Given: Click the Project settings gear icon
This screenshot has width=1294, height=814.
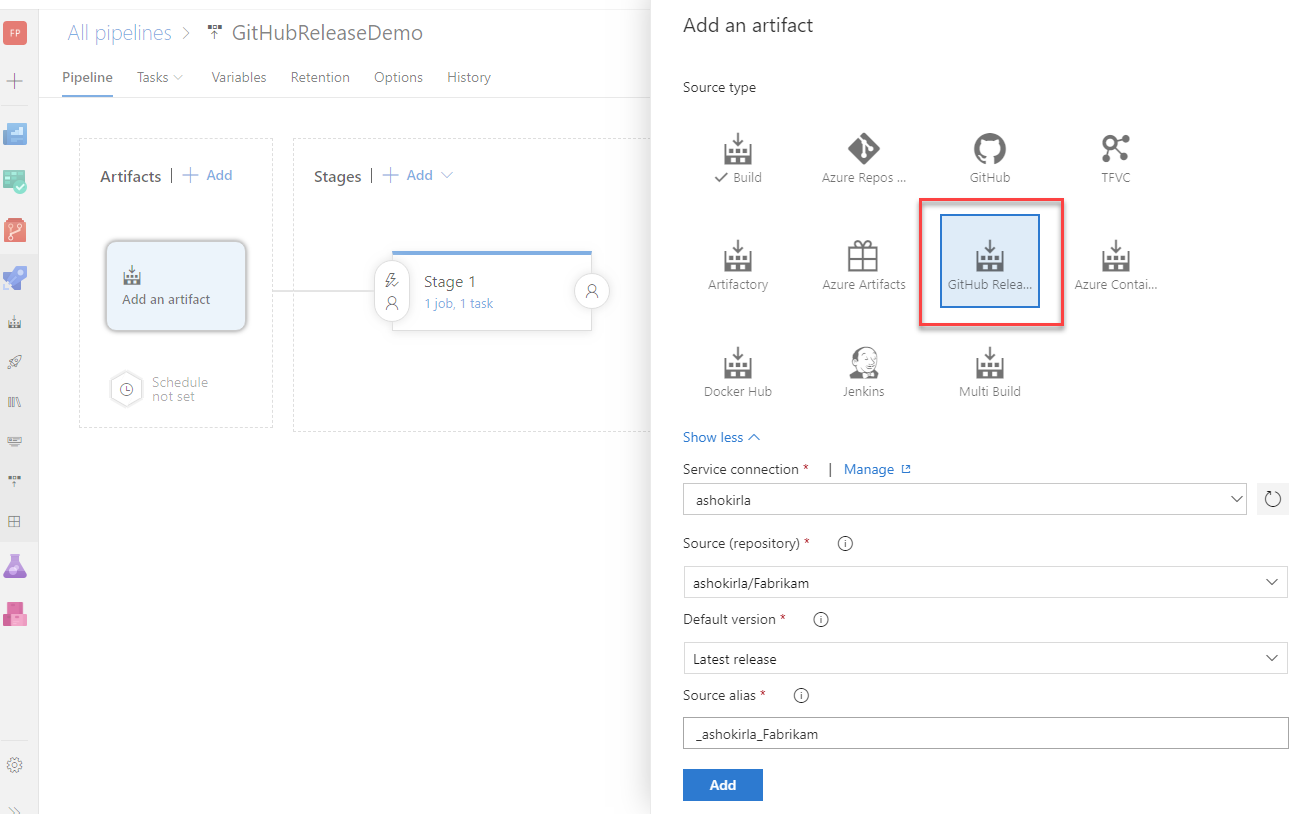Looking at the screenshot, I should 15,764.
